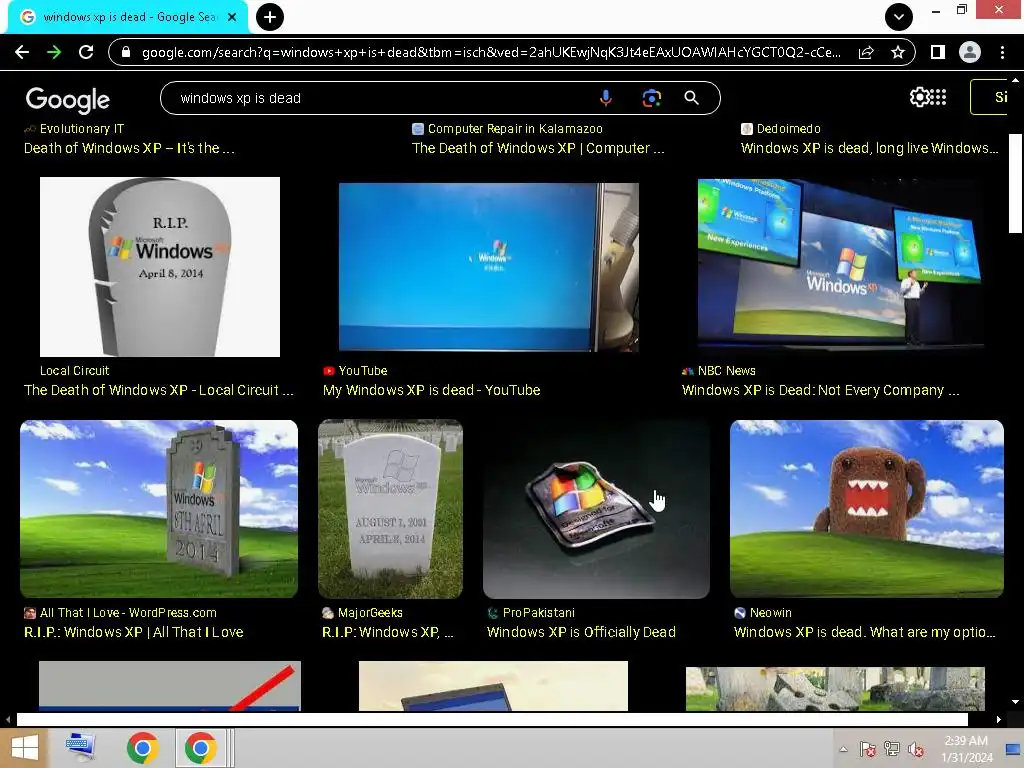
Task: Open the Neowin Domo monster thumbnail
Action: click(x=867, y=509)
